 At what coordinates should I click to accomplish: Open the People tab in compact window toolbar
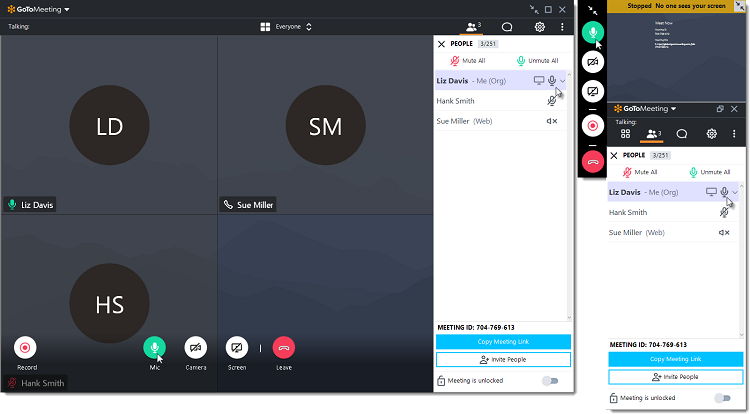click(x=654, y=134)
